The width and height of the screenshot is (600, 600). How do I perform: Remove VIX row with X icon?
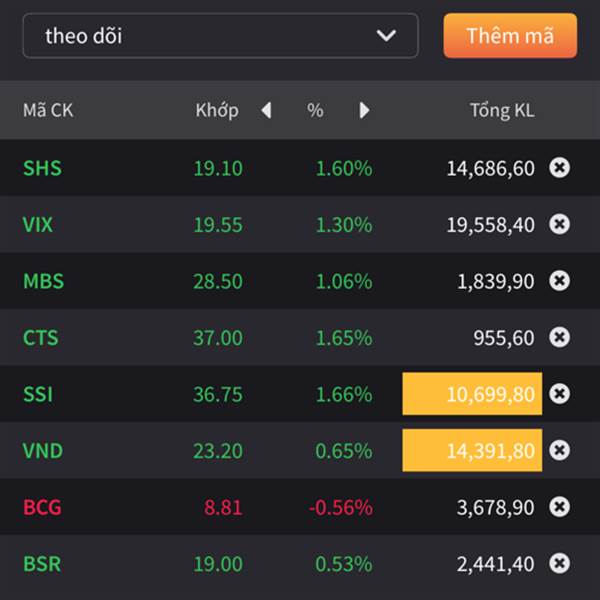pyautogui.click(x=559, y=224)
